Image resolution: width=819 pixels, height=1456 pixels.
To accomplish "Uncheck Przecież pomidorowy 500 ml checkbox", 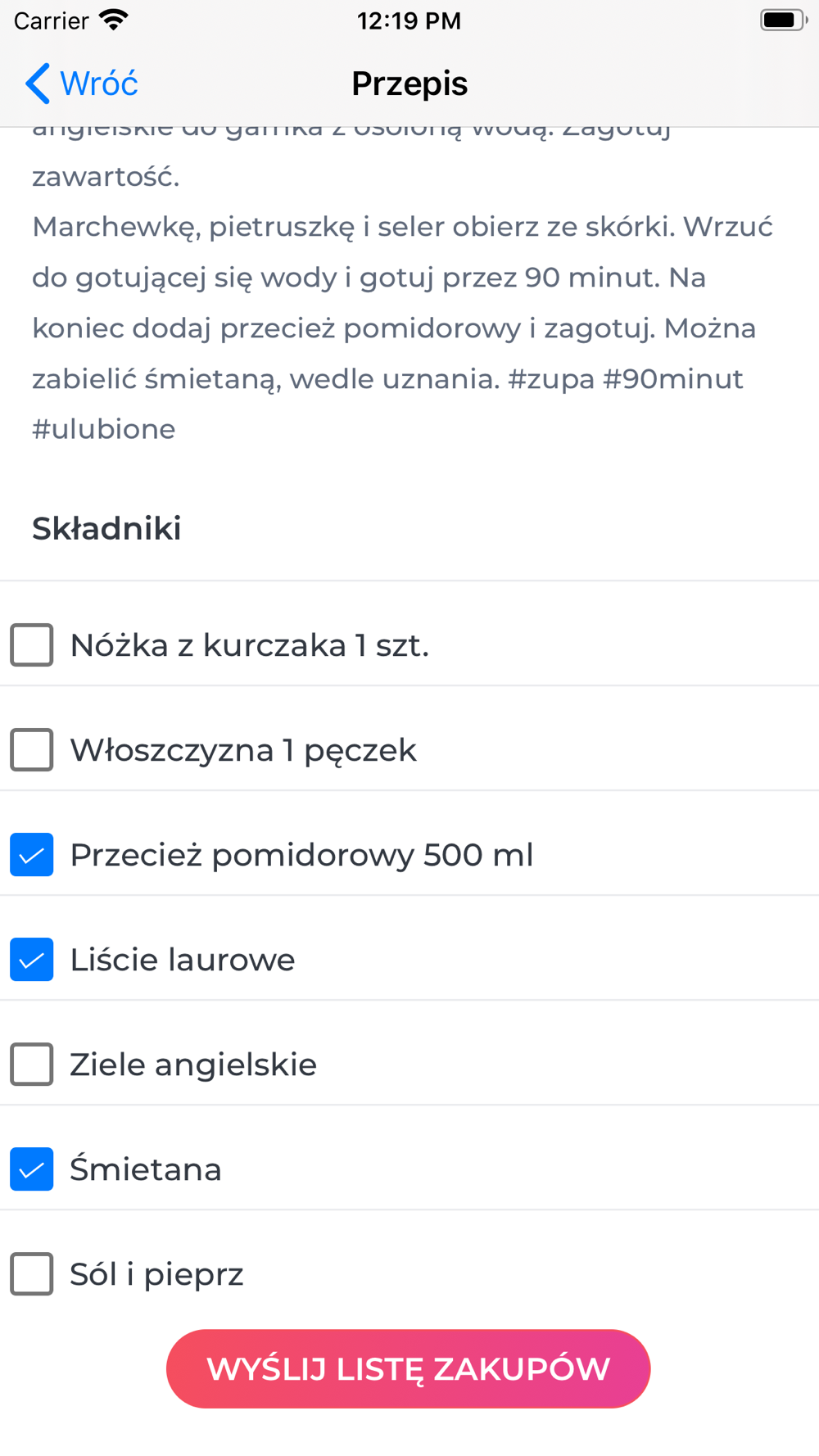I will tap(32, 855).
